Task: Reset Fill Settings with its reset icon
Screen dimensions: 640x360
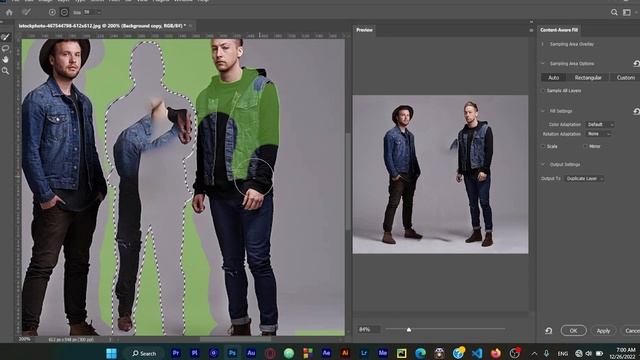Action: click(636, 111)
